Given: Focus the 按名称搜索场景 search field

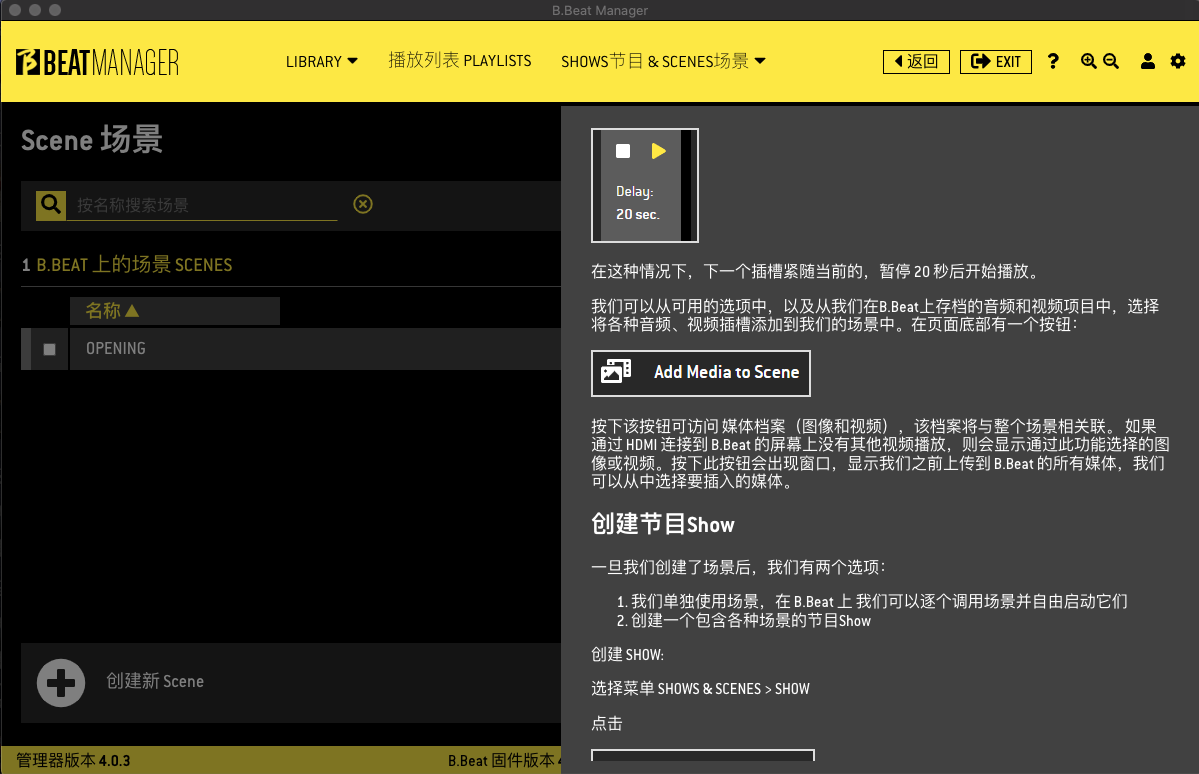Looking at the screenshot, I should click(202, 205).
